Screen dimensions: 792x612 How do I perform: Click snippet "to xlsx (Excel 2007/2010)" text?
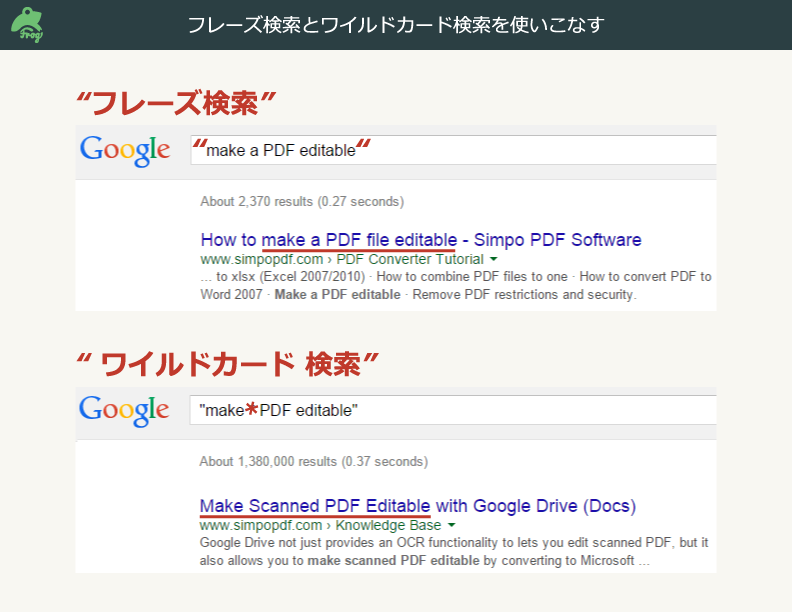pos(290,277)
